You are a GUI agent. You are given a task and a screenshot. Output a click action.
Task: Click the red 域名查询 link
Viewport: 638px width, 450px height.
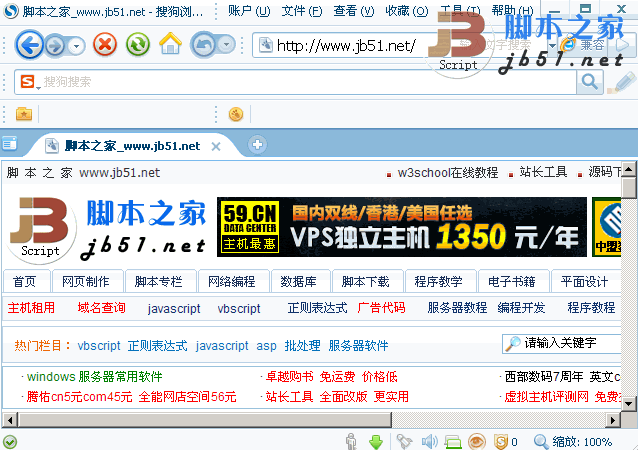point(101,308)
